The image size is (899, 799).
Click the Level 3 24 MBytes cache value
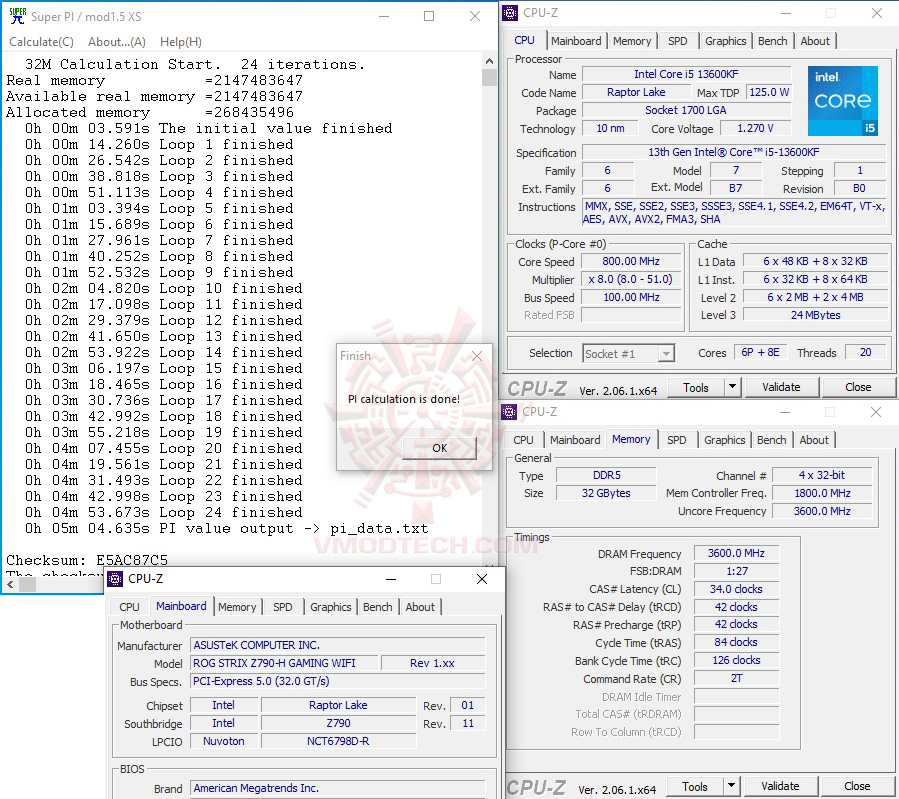(815, 315)
